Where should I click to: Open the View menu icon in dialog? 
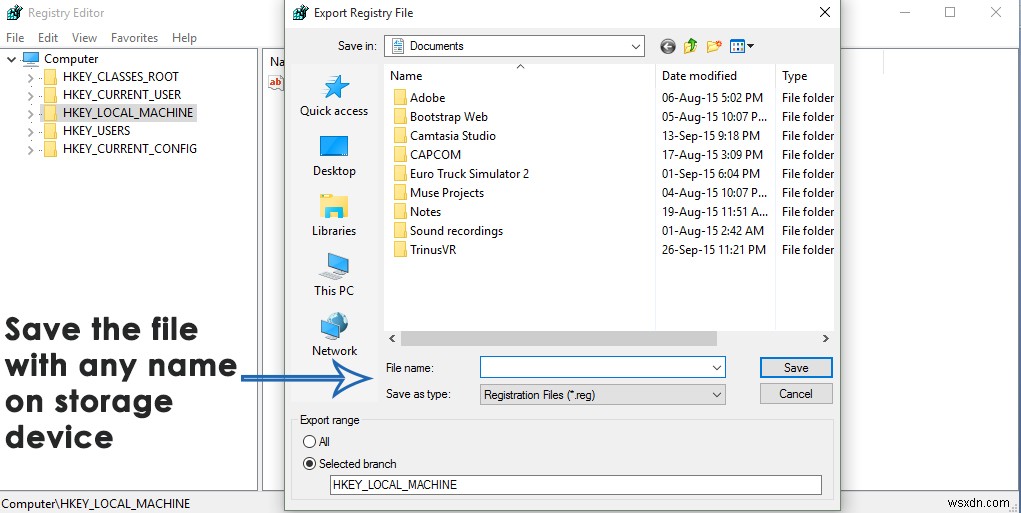click(742, 46)
